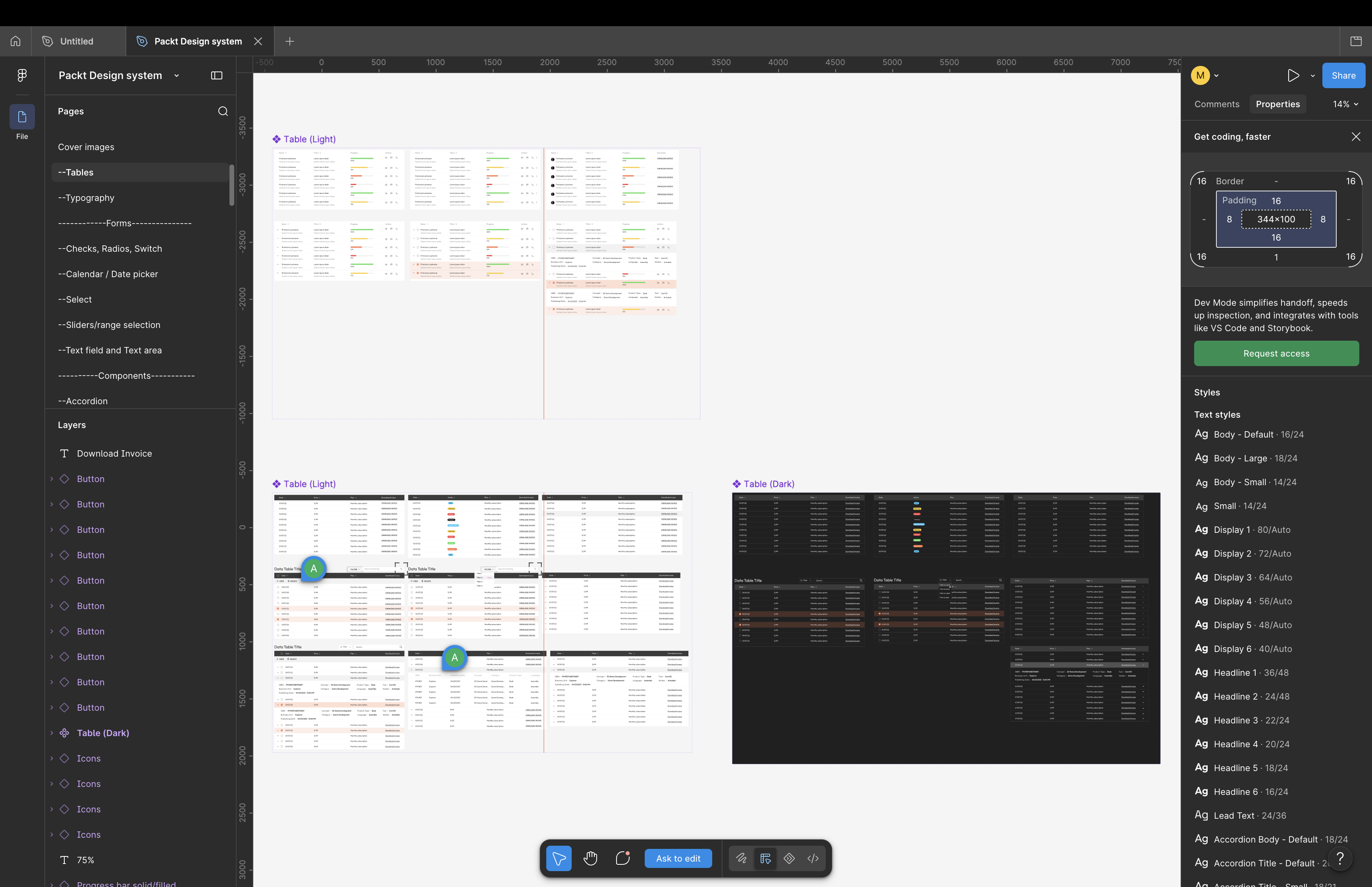Image resolution: width=1372 pixels, height=887 pixels.
Task: Select the Hand tool
Action: tap(590, 858)
